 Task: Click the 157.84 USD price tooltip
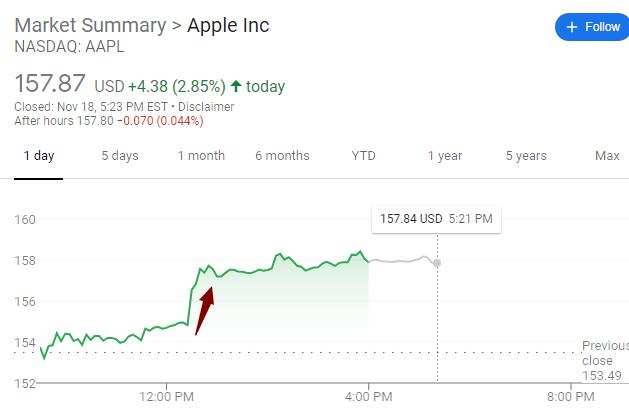click(x=435, y=219)
